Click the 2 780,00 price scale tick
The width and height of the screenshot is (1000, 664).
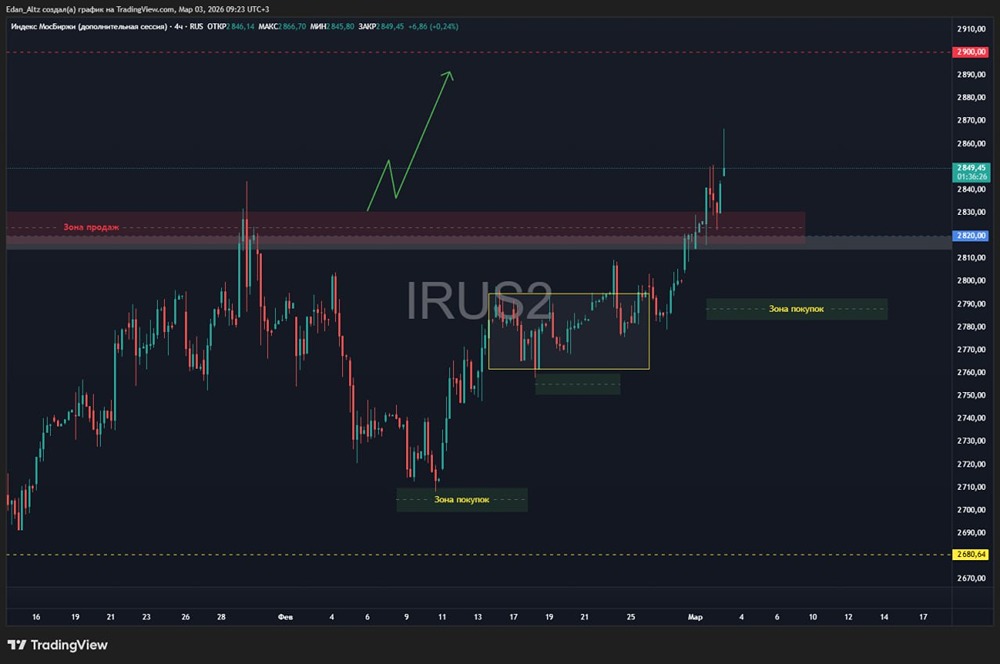971,327
